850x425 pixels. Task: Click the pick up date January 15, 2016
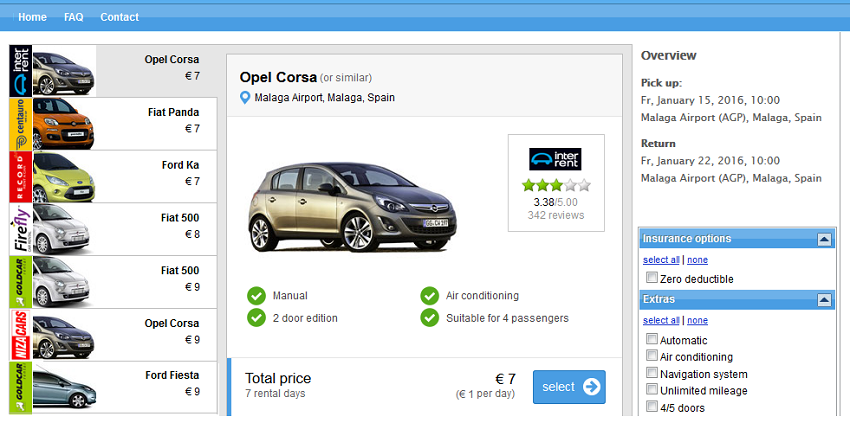tap(710, 100)
